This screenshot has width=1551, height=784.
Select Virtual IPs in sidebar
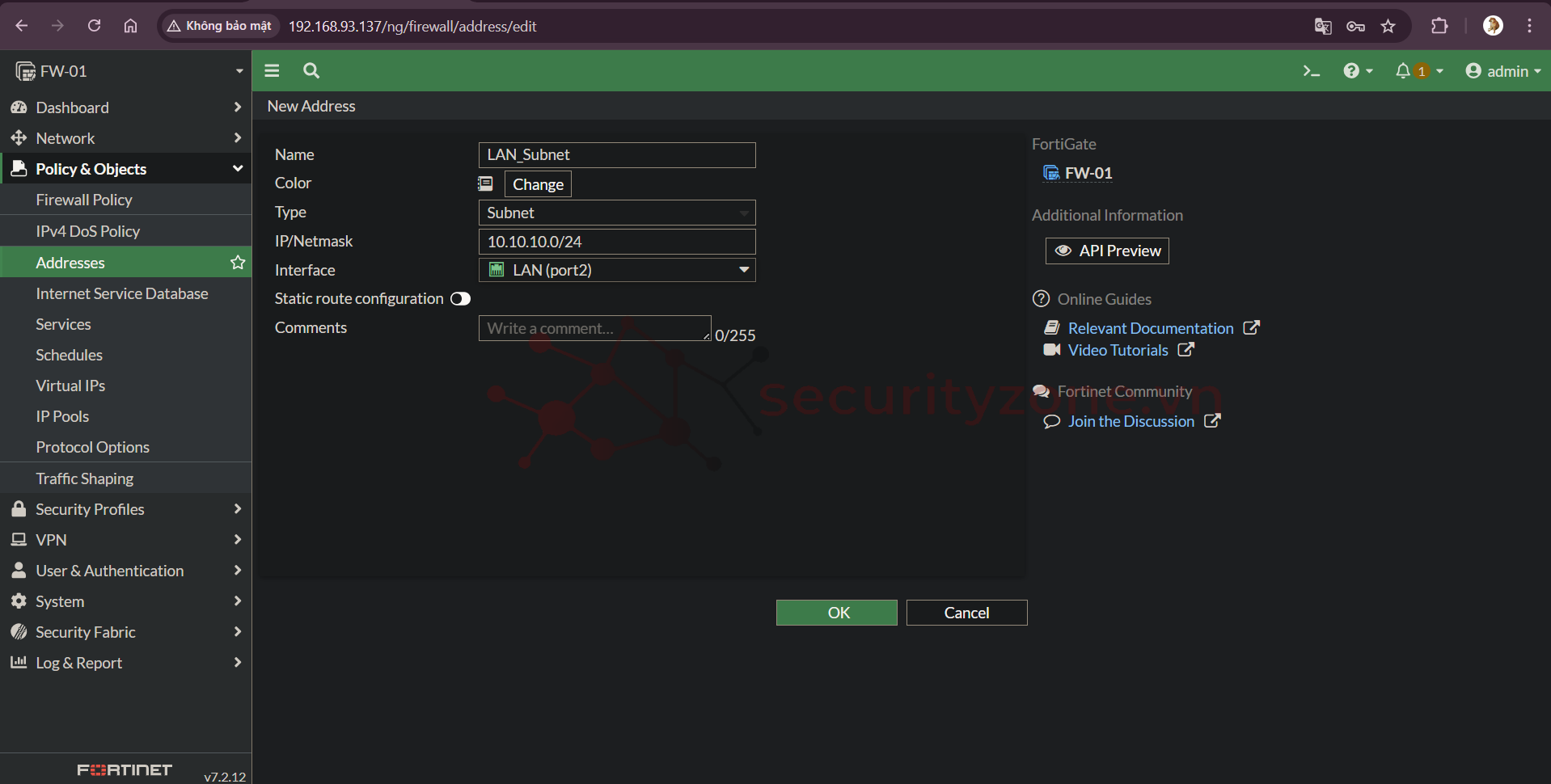pos(70,386)
